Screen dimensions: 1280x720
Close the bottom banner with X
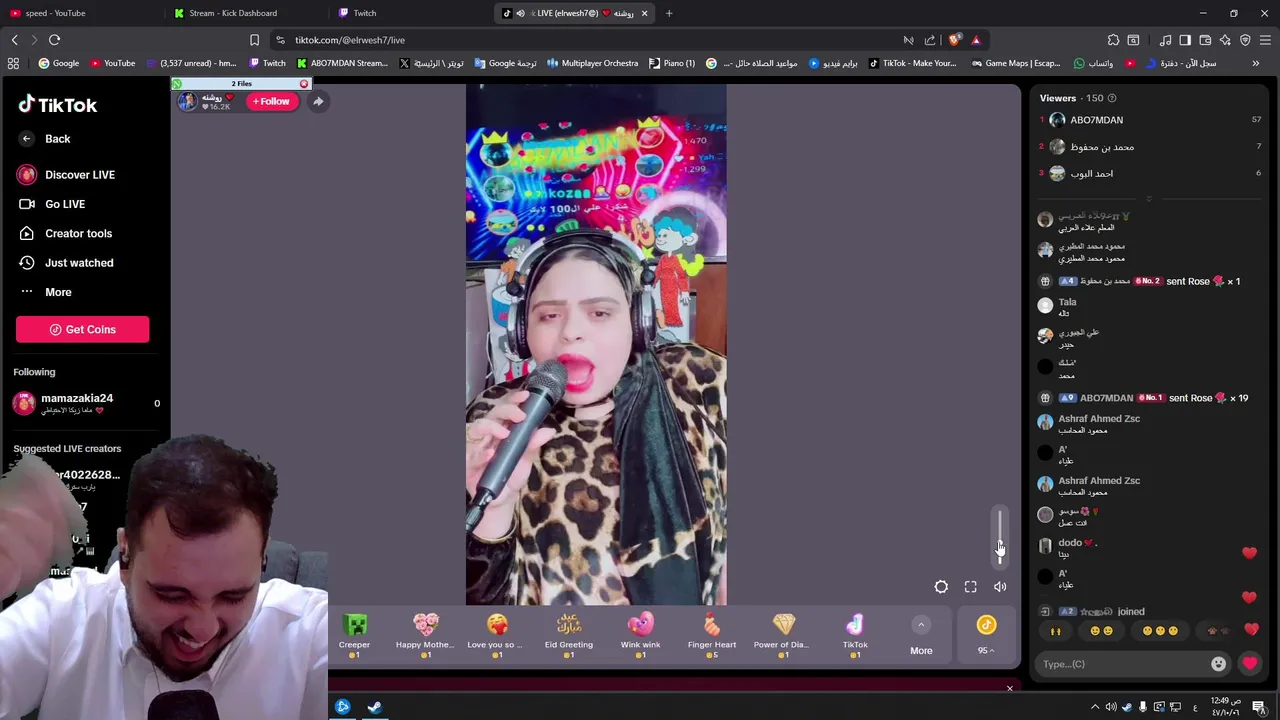point(1009,688)
